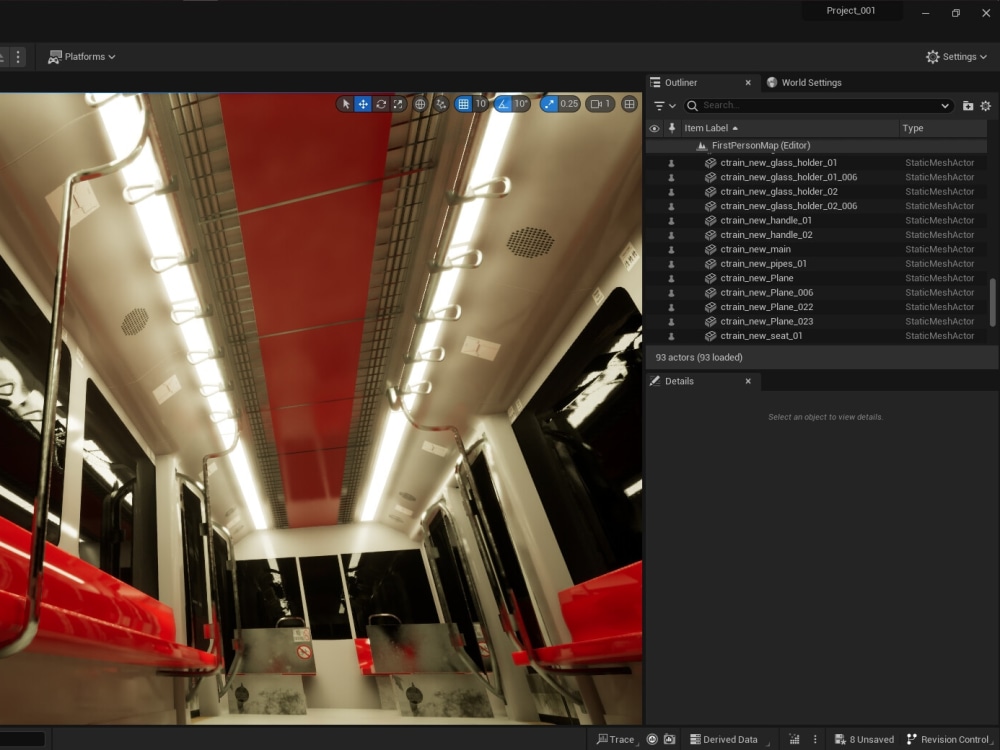Open the status bar compile options dots
Viewport: 1000px width, 750px height.
(814, 739)
